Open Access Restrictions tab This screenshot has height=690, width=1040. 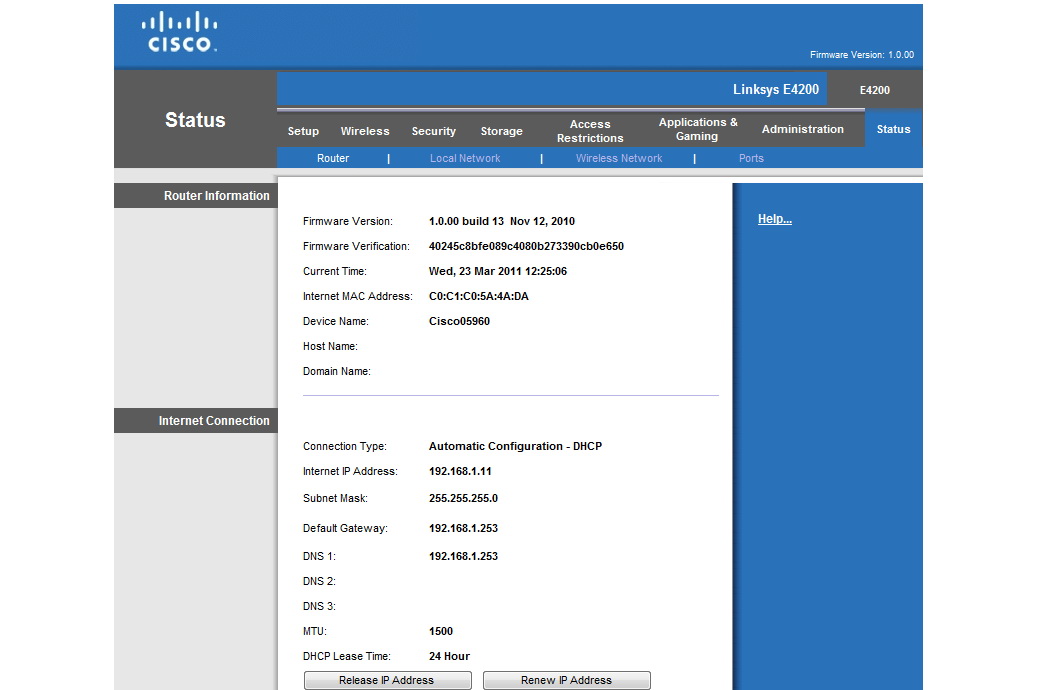pos(590,131)
